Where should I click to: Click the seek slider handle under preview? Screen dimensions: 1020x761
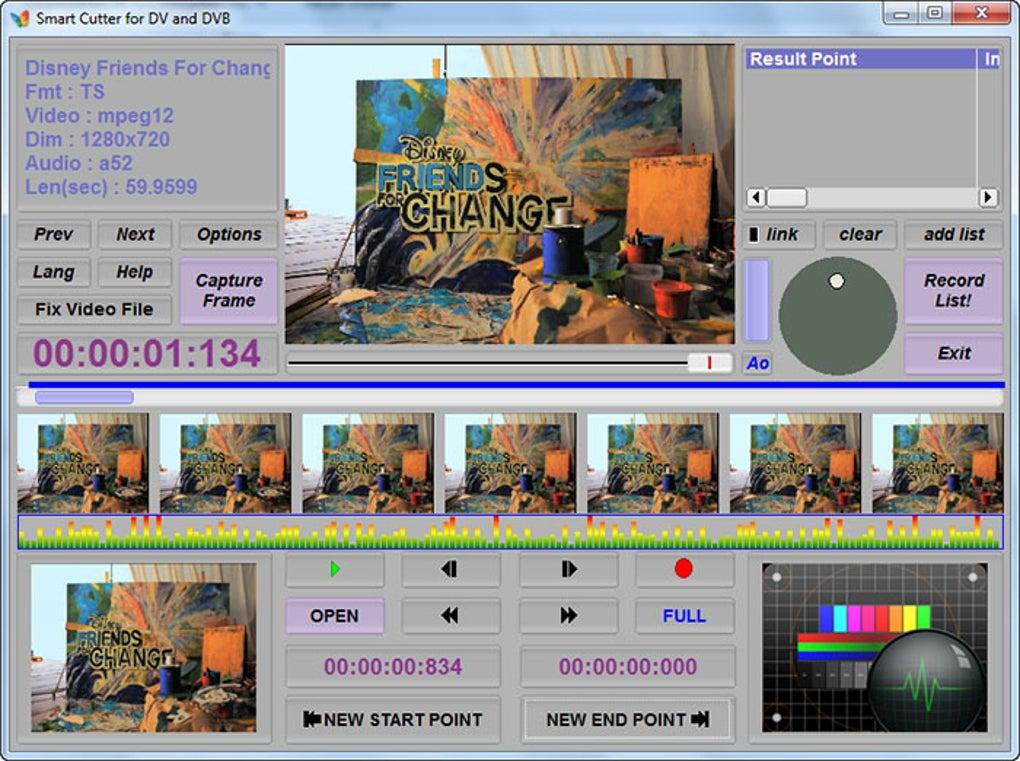point(709,363)
